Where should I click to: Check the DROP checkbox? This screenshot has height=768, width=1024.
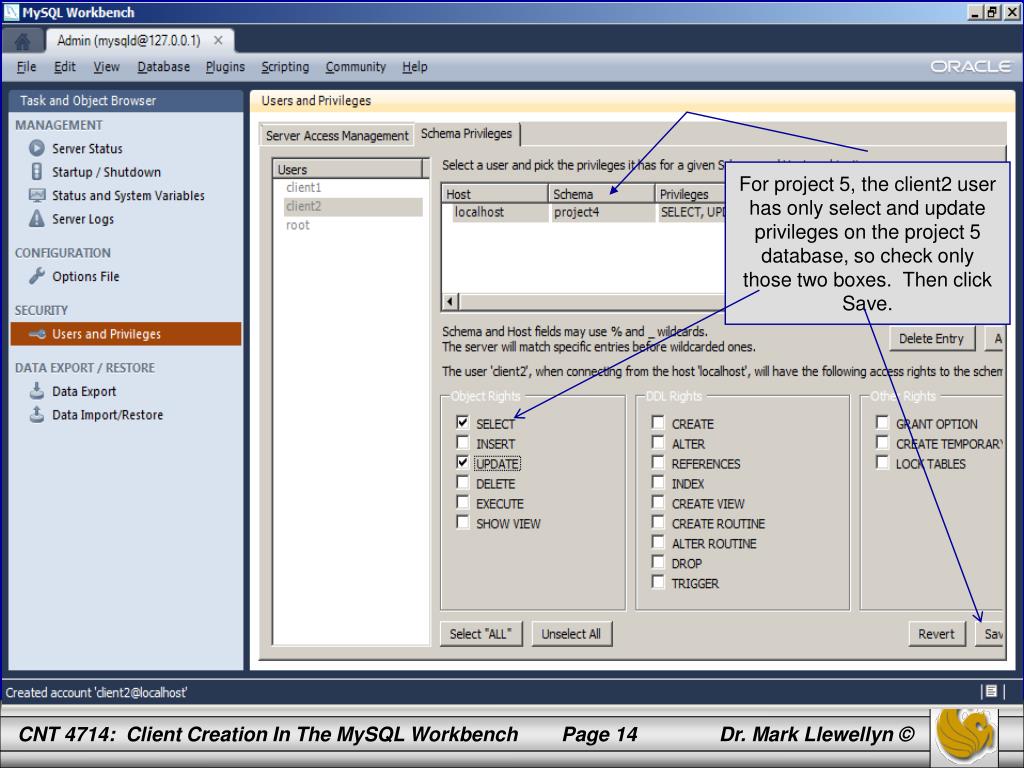(x=658, y=562)
